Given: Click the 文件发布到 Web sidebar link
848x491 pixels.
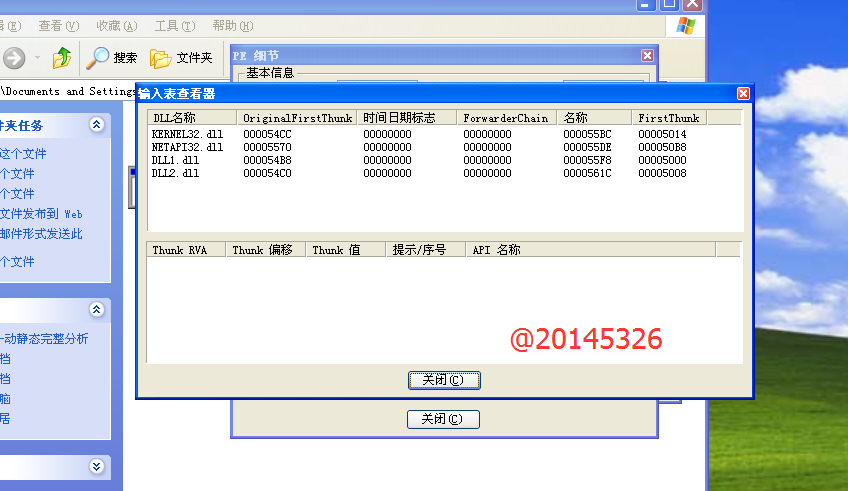Looking at the screenshot, I should (41, 214).
